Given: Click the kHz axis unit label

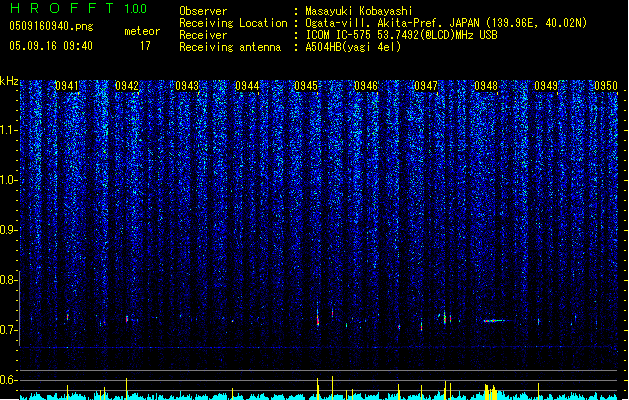Looking at the screenshot, I should pyautogui.click(x=9, y=81).
